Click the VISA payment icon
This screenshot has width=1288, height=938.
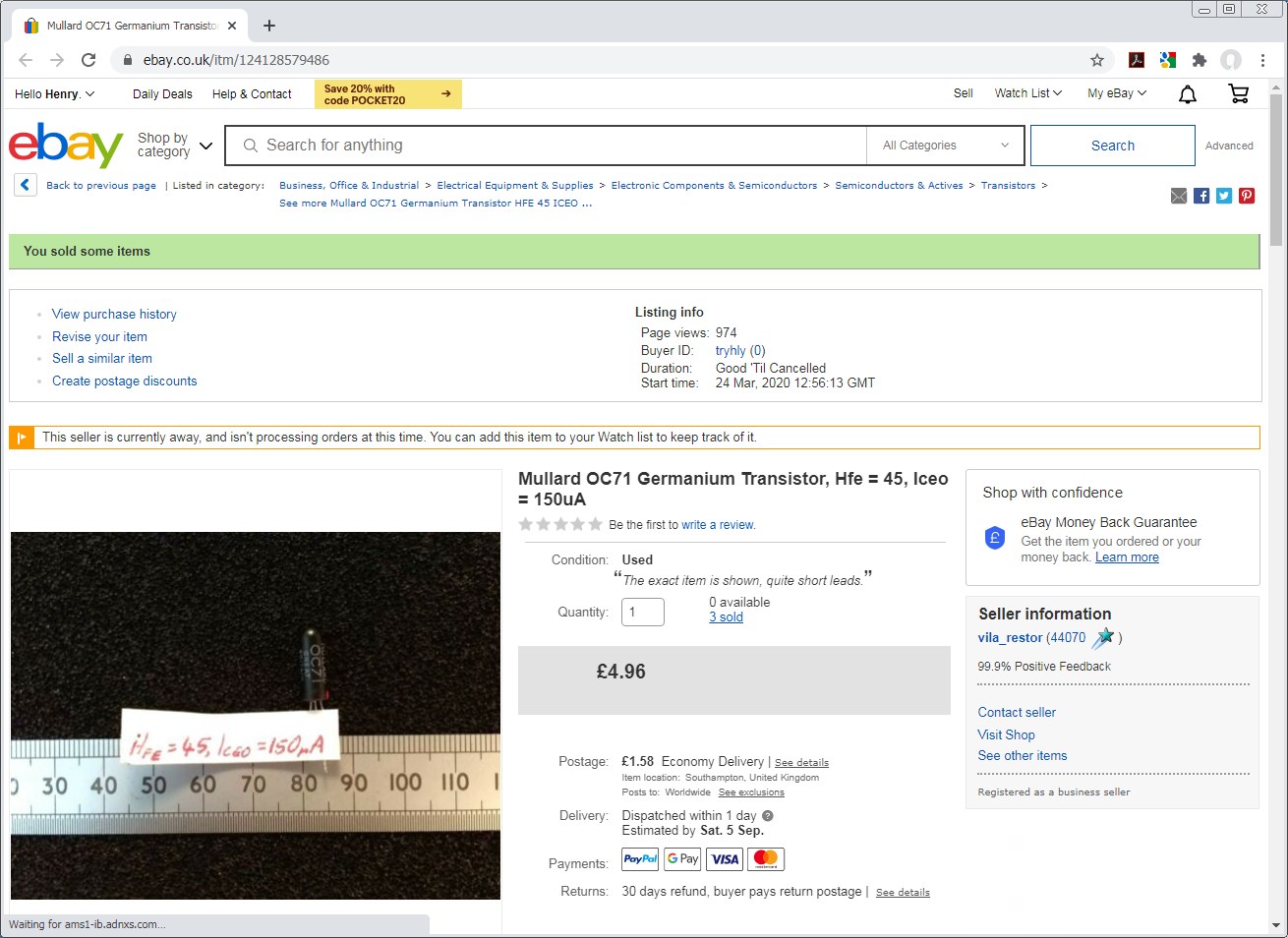pos(725,859)
